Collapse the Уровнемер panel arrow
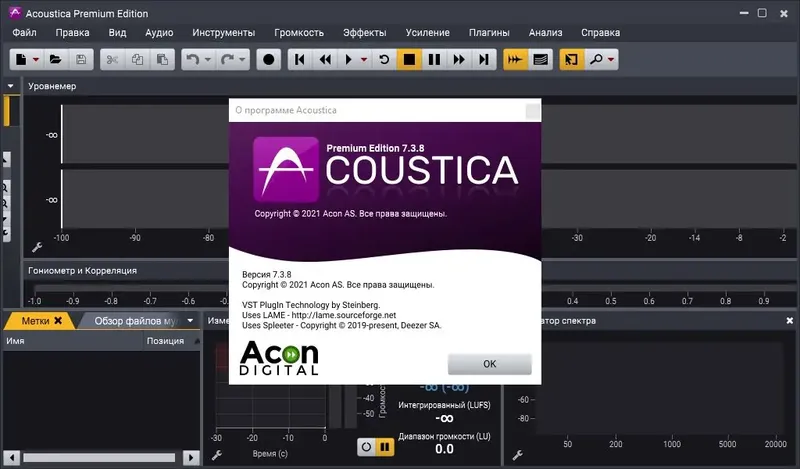This screenshot has height=469, width=800. [11, 86]
